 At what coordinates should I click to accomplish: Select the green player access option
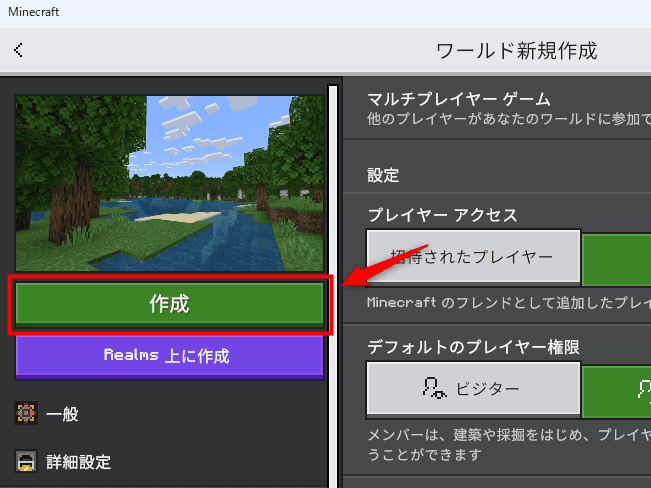pyautogui.click(x=616, y=258)
